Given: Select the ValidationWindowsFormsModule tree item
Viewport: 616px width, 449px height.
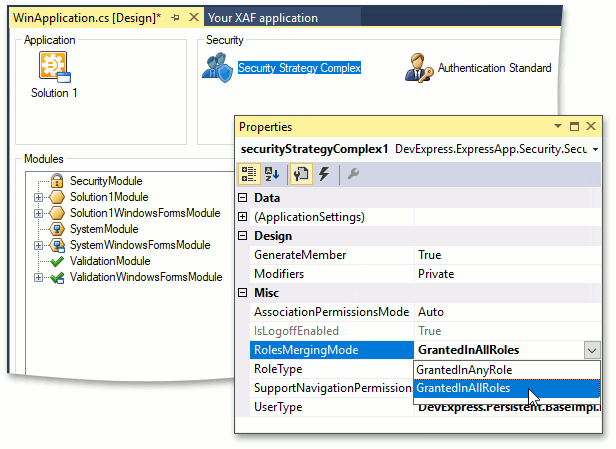Looking at the screenshot, I should point(146,277).
